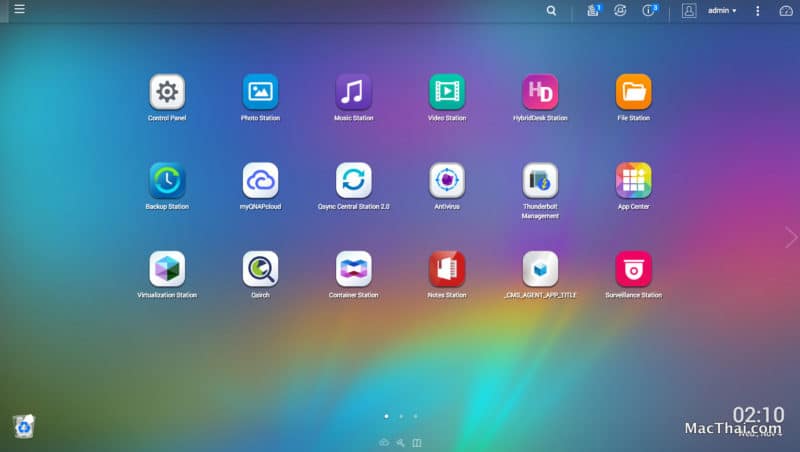
Task: Switch to first desktop page dot
Action: coord(386,416)
